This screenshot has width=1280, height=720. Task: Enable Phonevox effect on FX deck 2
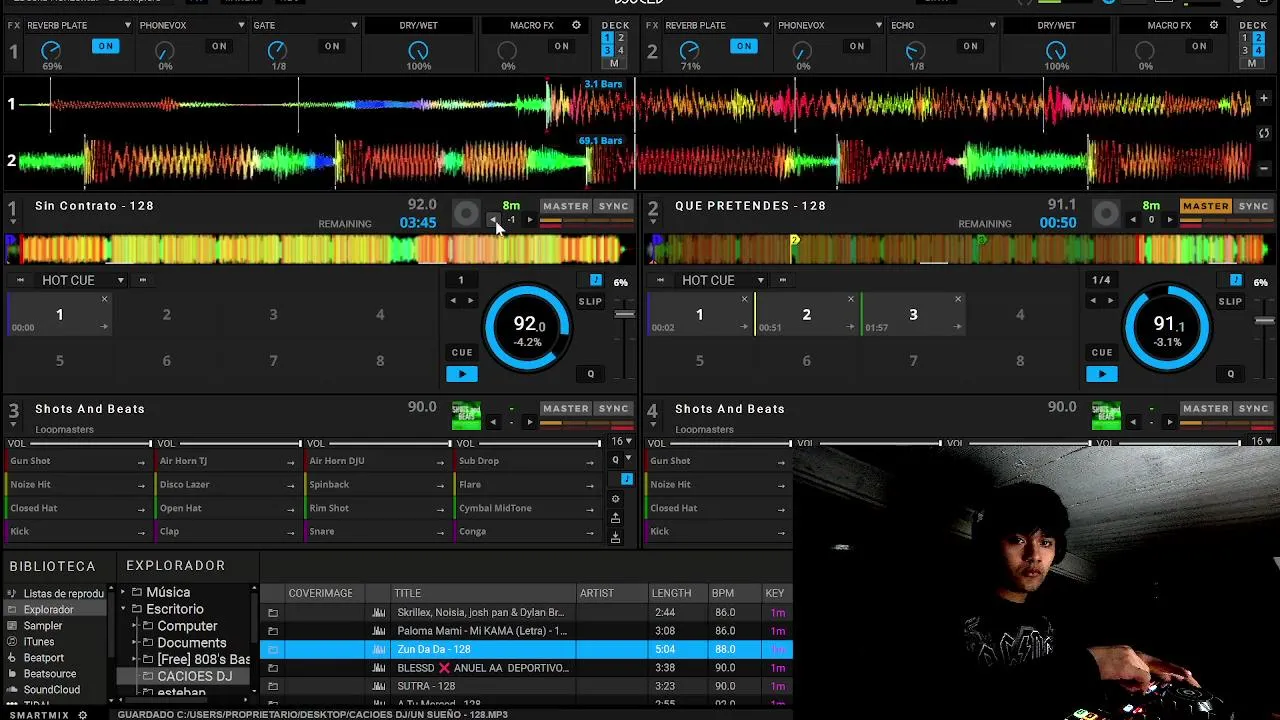tap(857, 46)
